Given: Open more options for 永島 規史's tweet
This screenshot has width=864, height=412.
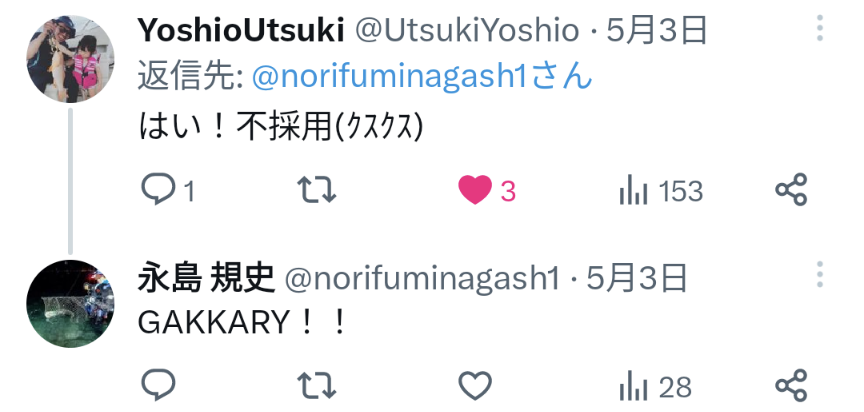Looking at the screenshot, I should [820, 274].
